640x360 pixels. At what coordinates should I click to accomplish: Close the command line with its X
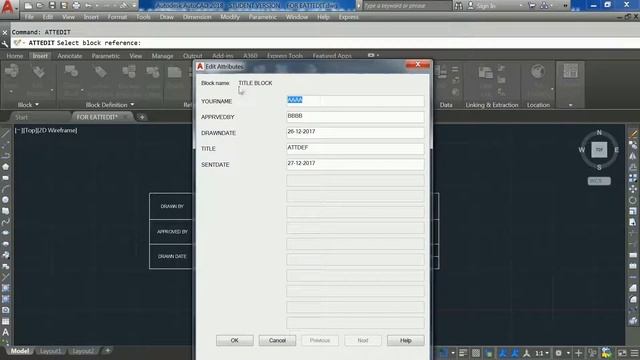(4, 32)
